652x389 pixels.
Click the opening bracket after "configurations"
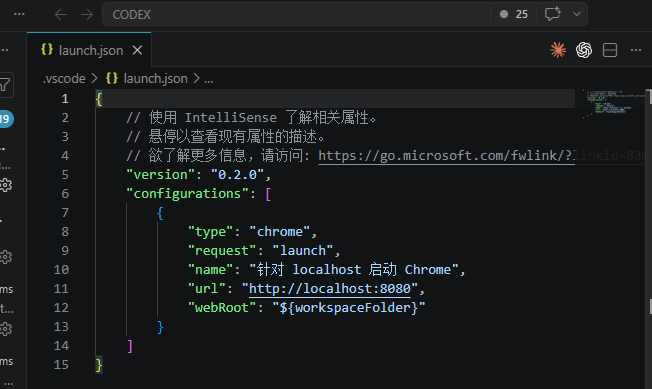268,194
